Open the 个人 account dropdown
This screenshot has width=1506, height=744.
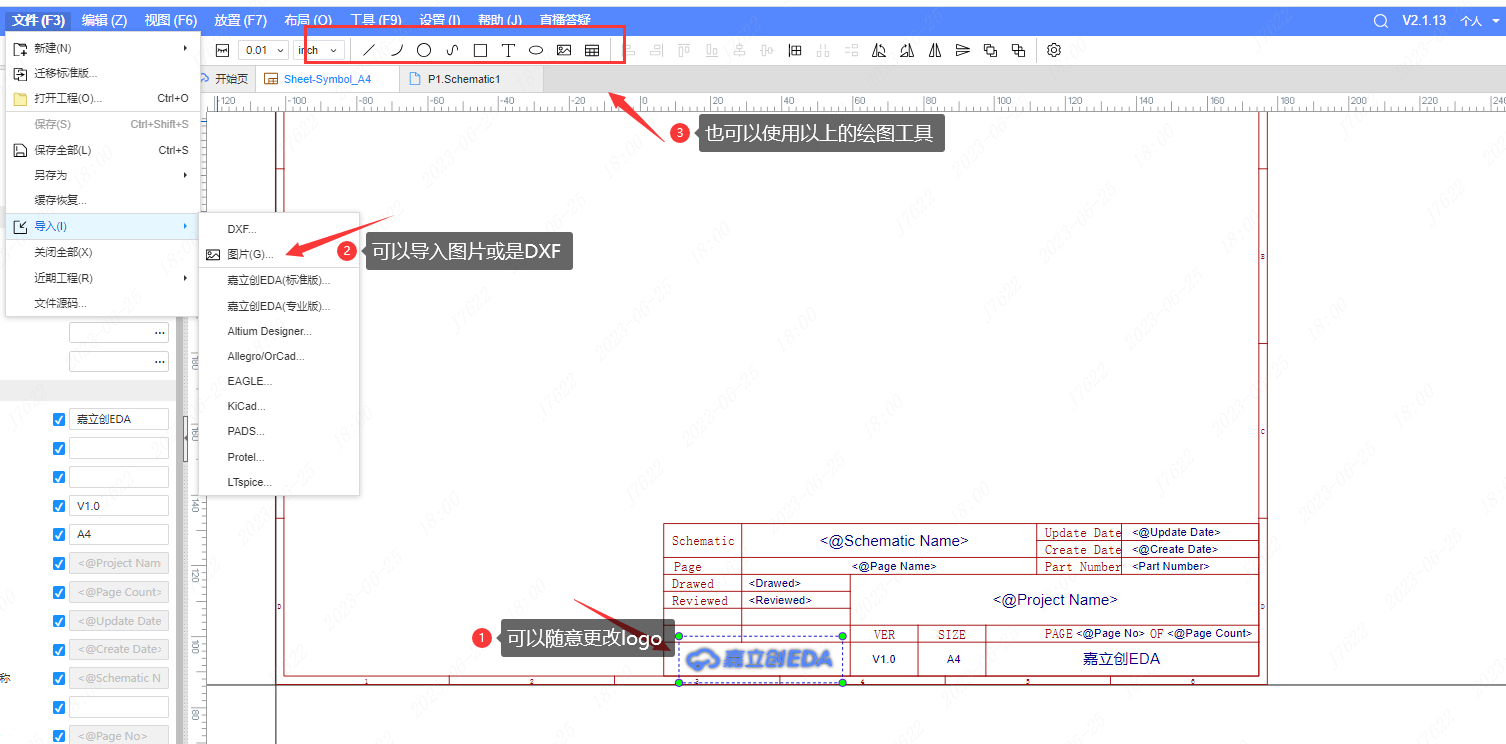(1477, 21)
